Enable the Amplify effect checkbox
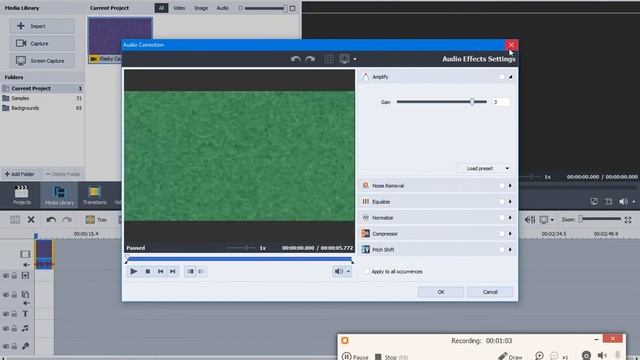640x360 pixels. click(502, 77)
